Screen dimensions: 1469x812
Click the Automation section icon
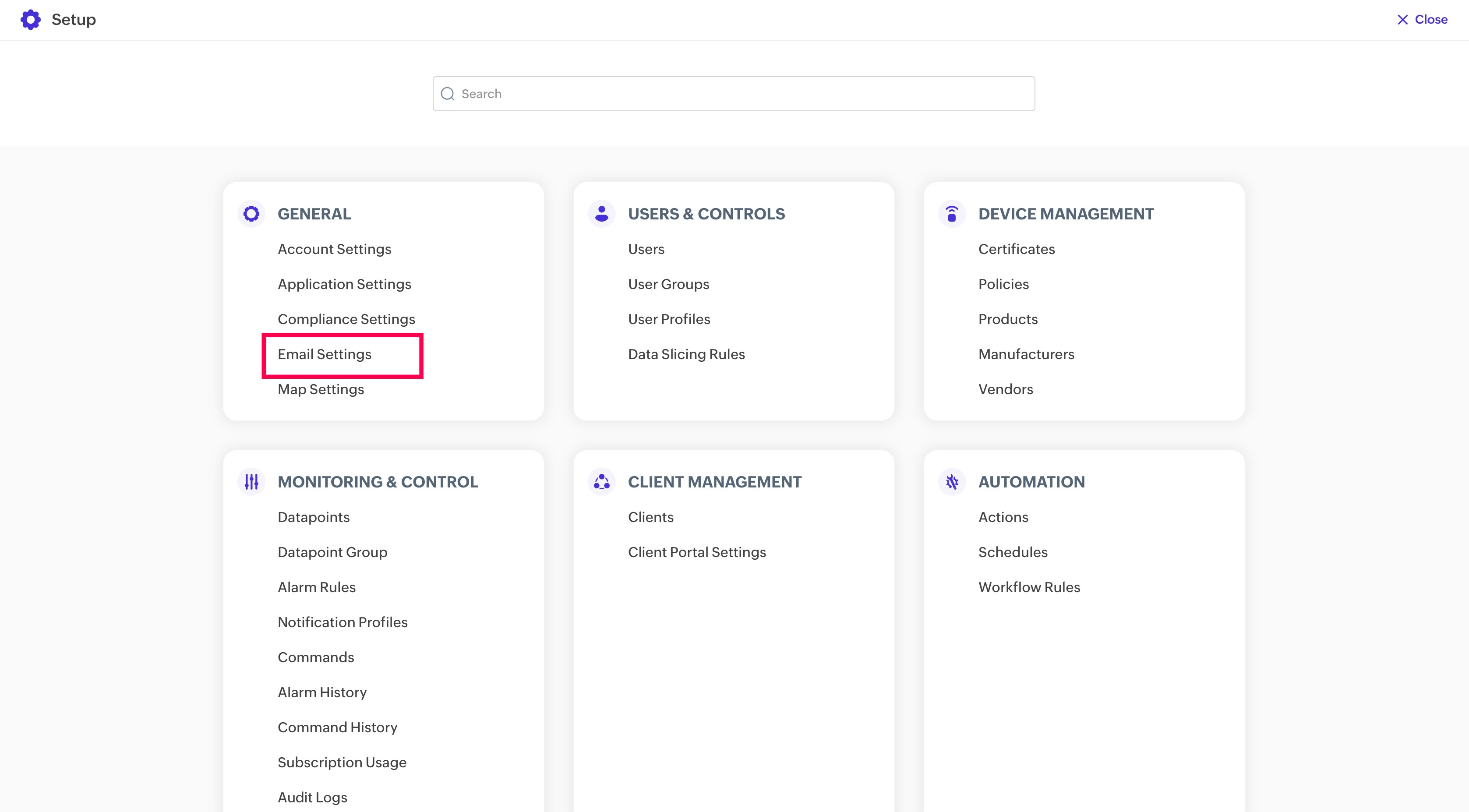tap(951, 482)
